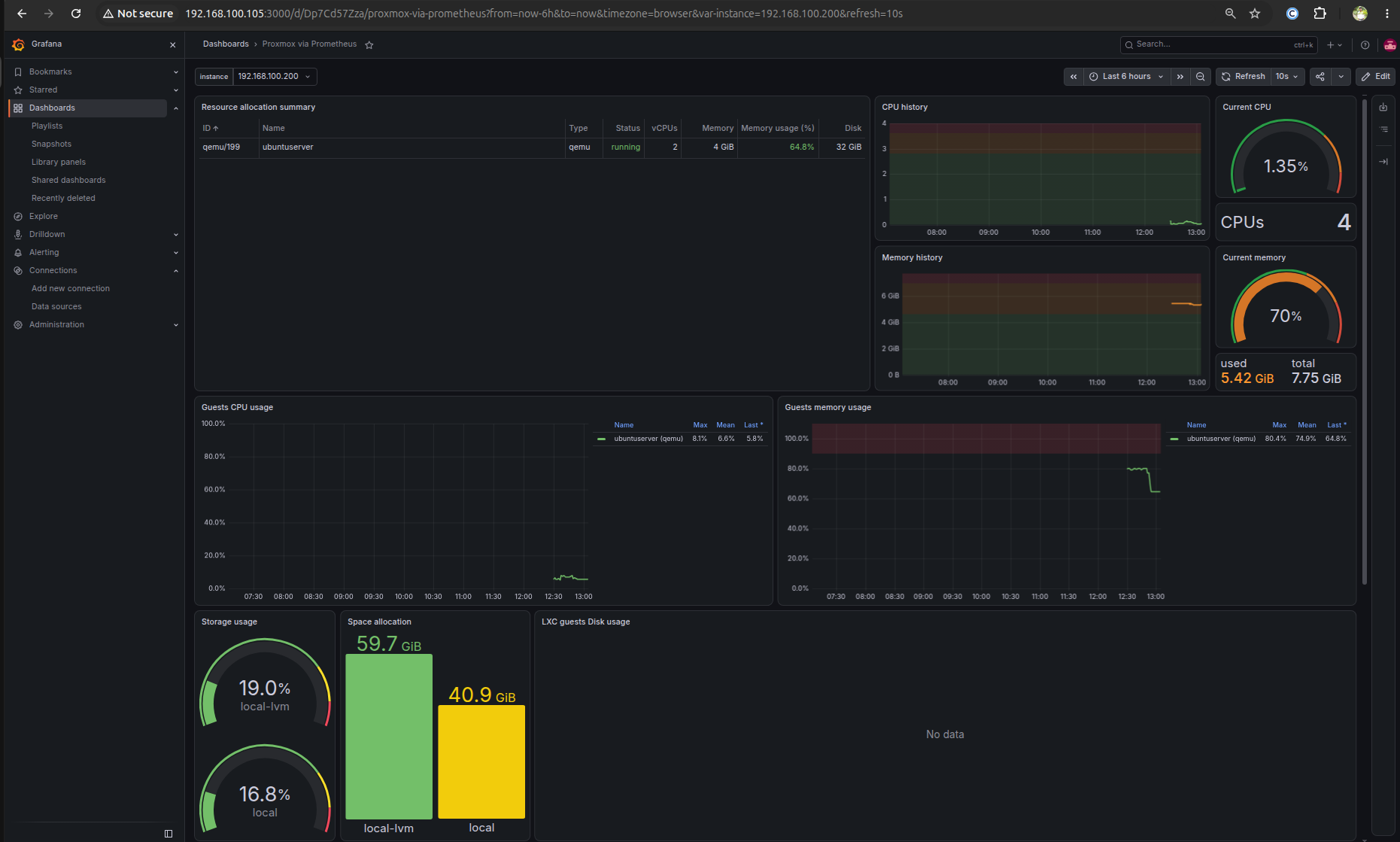1400x842 pixels.
Task: Open the user profile avatar
Action: tap(1390, 45)
